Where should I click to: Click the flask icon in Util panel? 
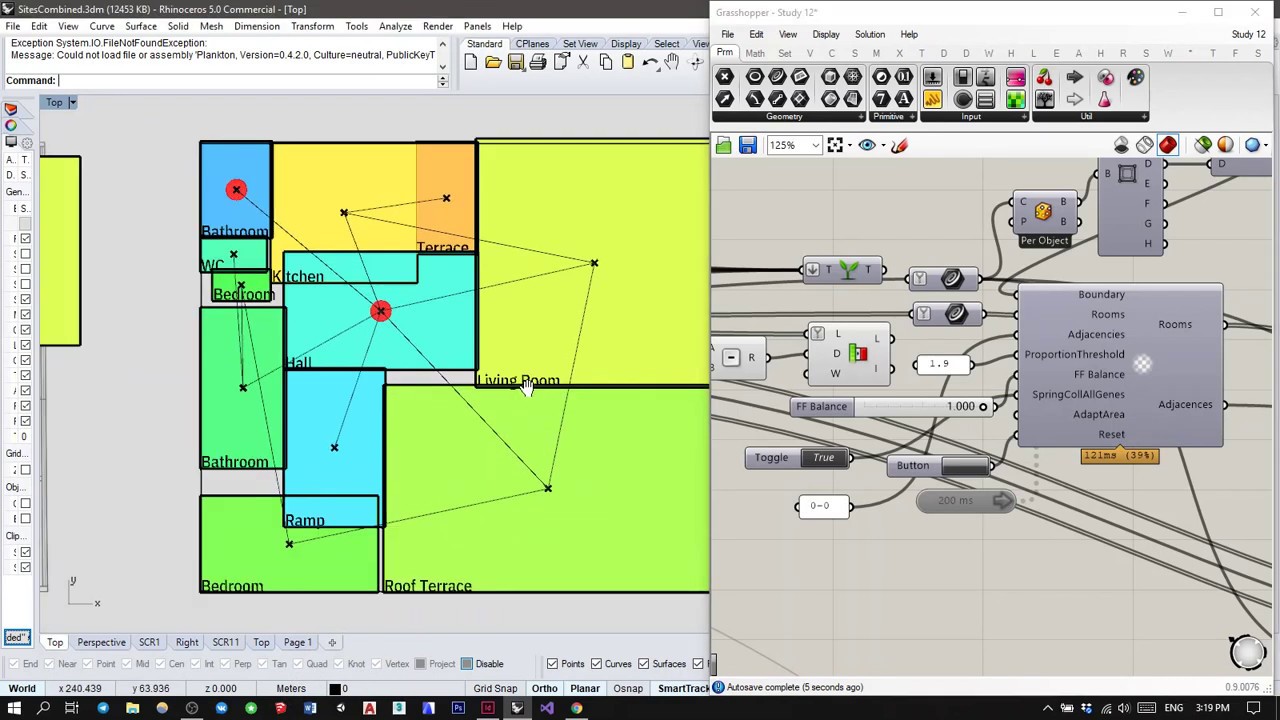(x=1105, y=99)
